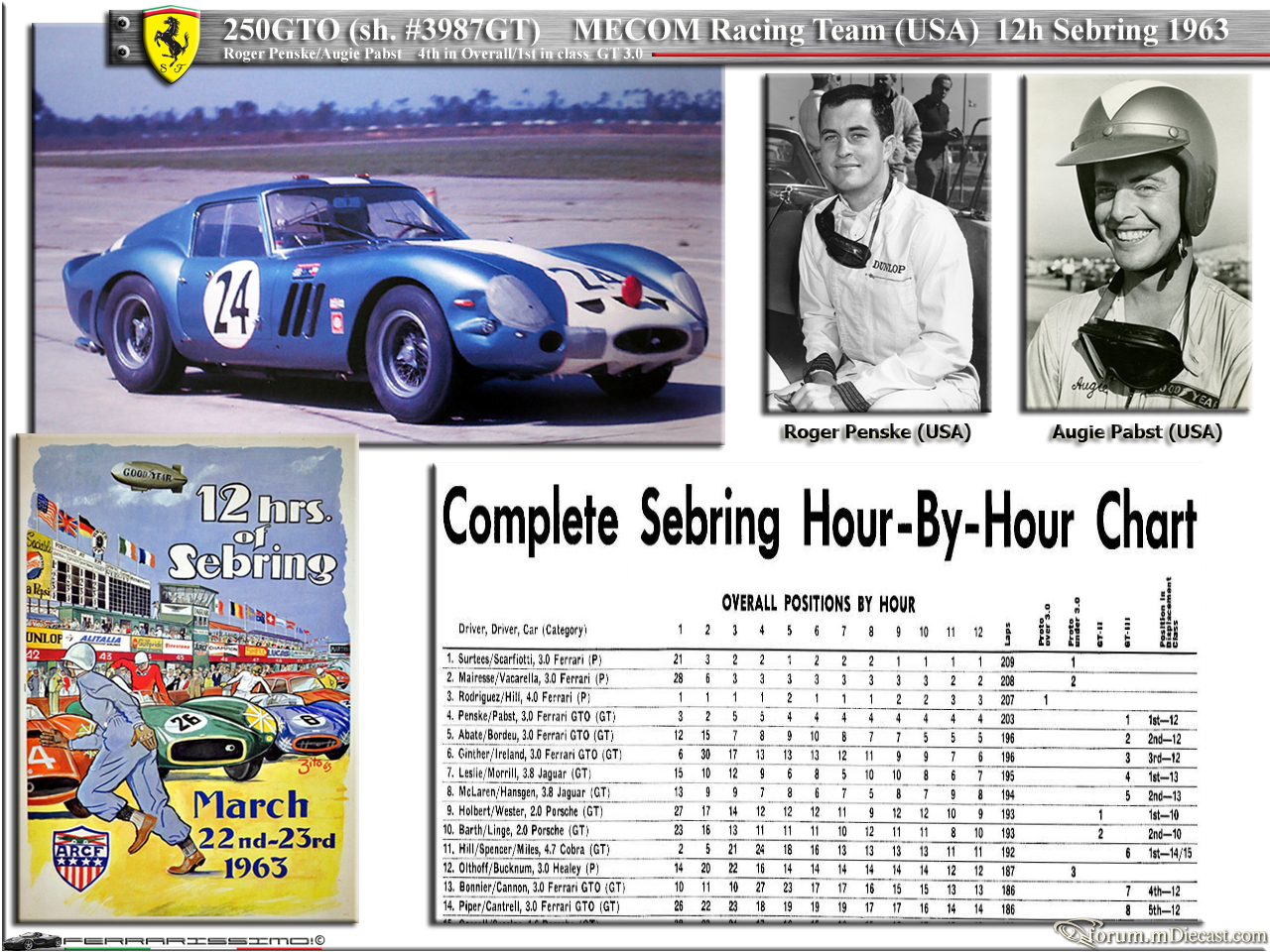1270x952 pixels.
Task: Click the laps value '187'
Action: 1008,870
